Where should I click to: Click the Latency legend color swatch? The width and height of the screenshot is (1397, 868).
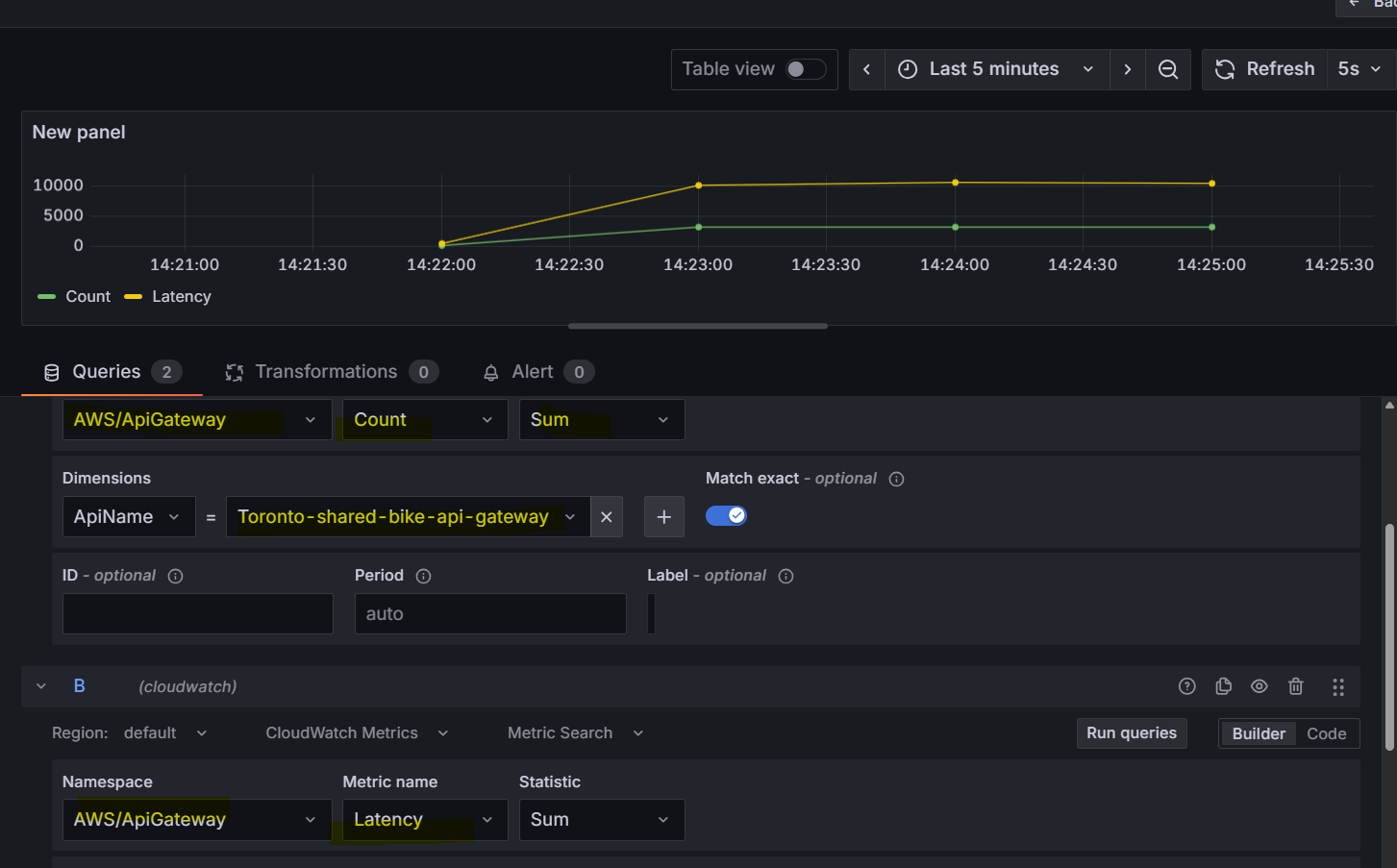pos(134,297)
